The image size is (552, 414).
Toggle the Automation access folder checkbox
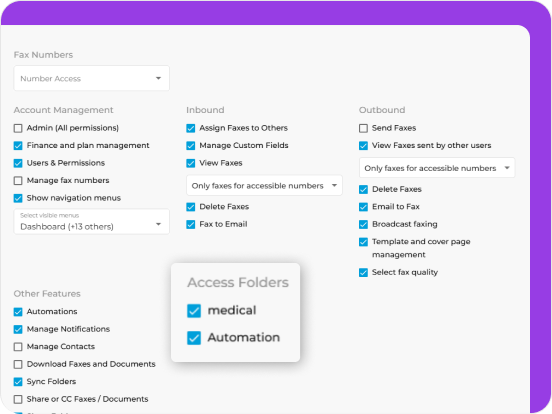pyautogui.click(x=194, y=338)
